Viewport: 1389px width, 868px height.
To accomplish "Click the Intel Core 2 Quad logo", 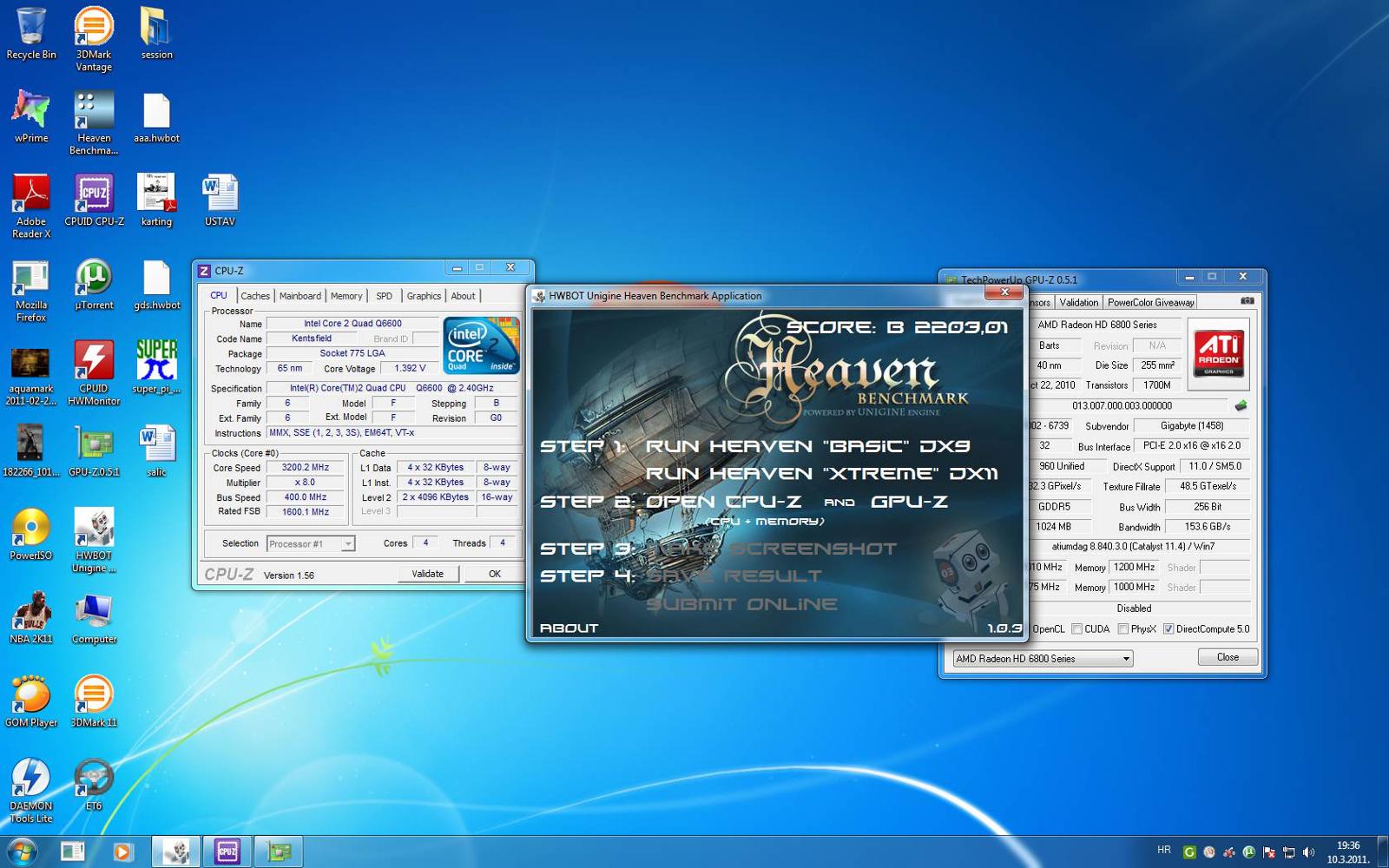I will tap(481, 345).
